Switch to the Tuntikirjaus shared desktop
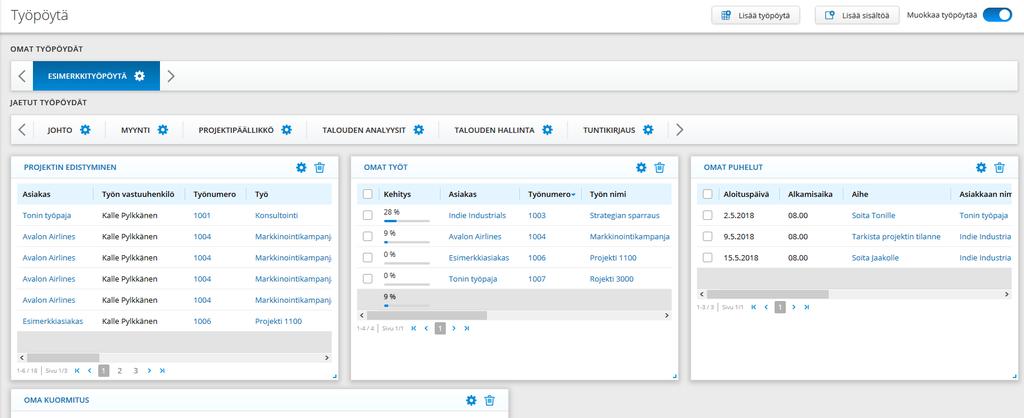 609,130
